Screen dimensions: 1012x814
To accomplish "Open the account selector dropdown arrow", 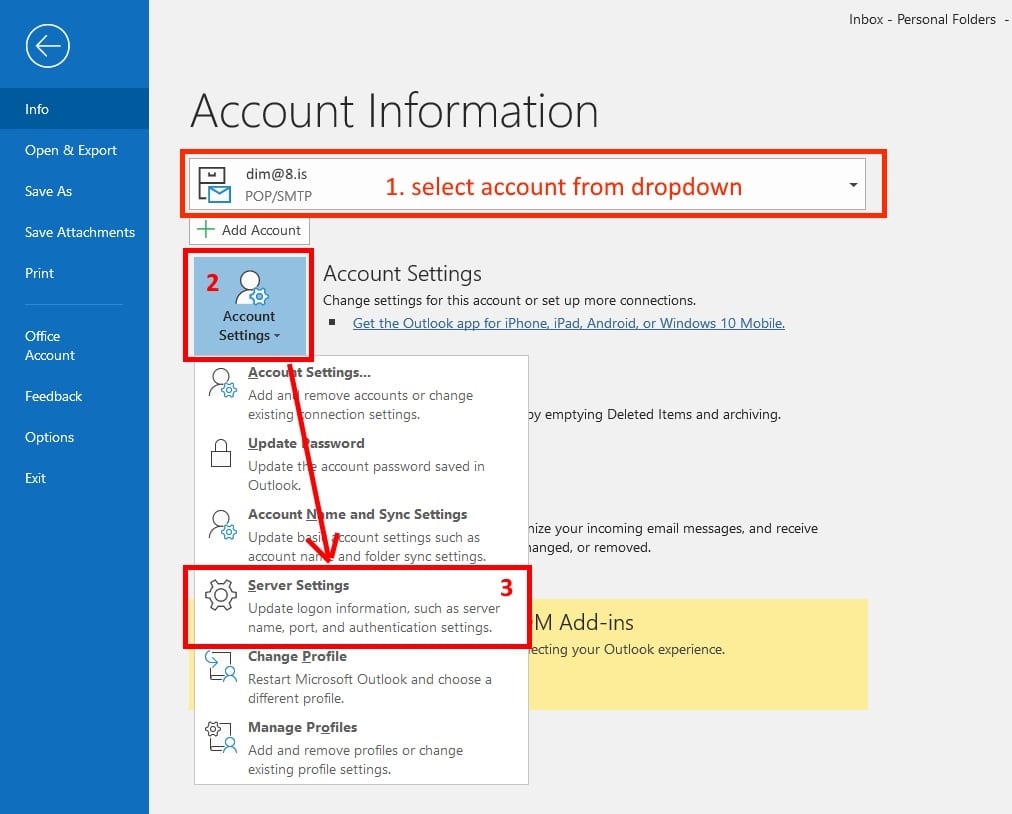I will point(853,185).
